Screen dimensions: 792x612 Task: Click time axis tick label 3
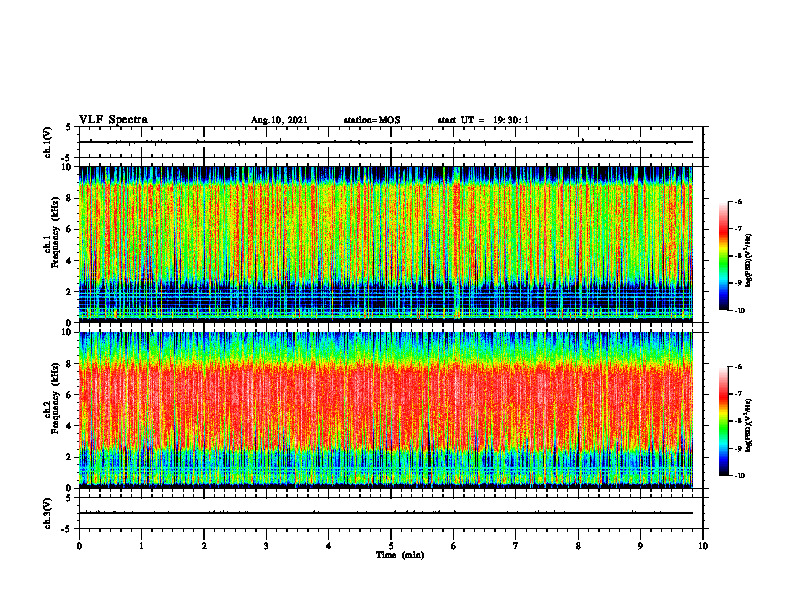coord(266,546)
